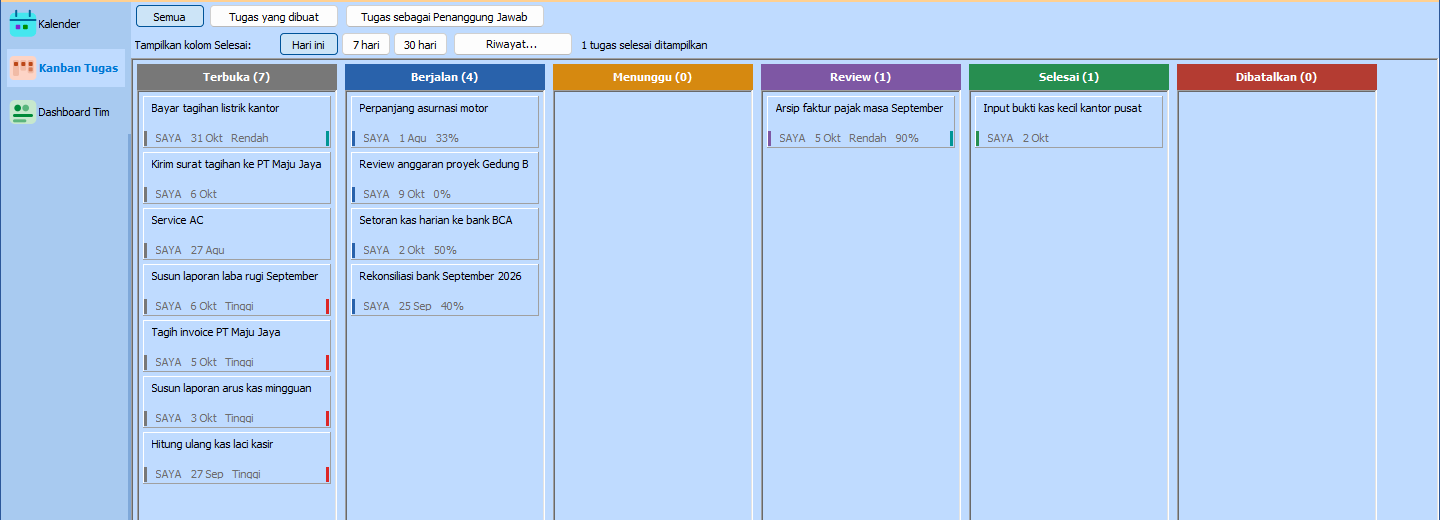The image size is (1440, 520).
Task: Click 90% progress on Arsip faktur pajak card
Action: tap(907, 138)
